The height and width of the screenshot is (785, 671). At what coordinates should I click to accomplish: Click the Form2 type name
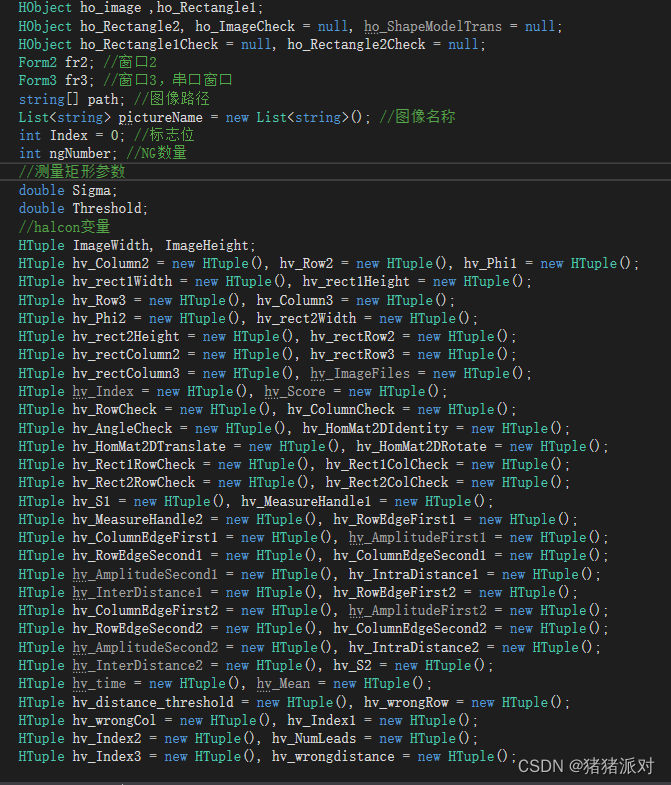point(38,63)
